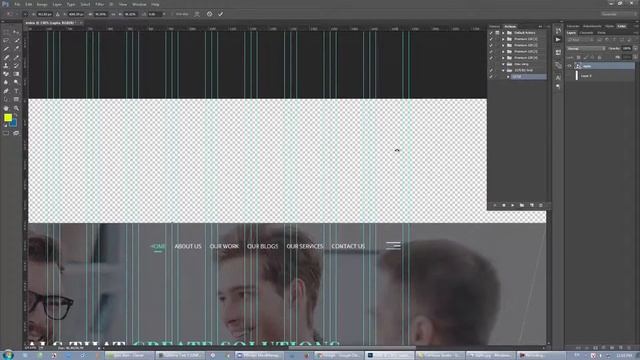Create a new action set
Screen dimensions: 640x360
522,205
